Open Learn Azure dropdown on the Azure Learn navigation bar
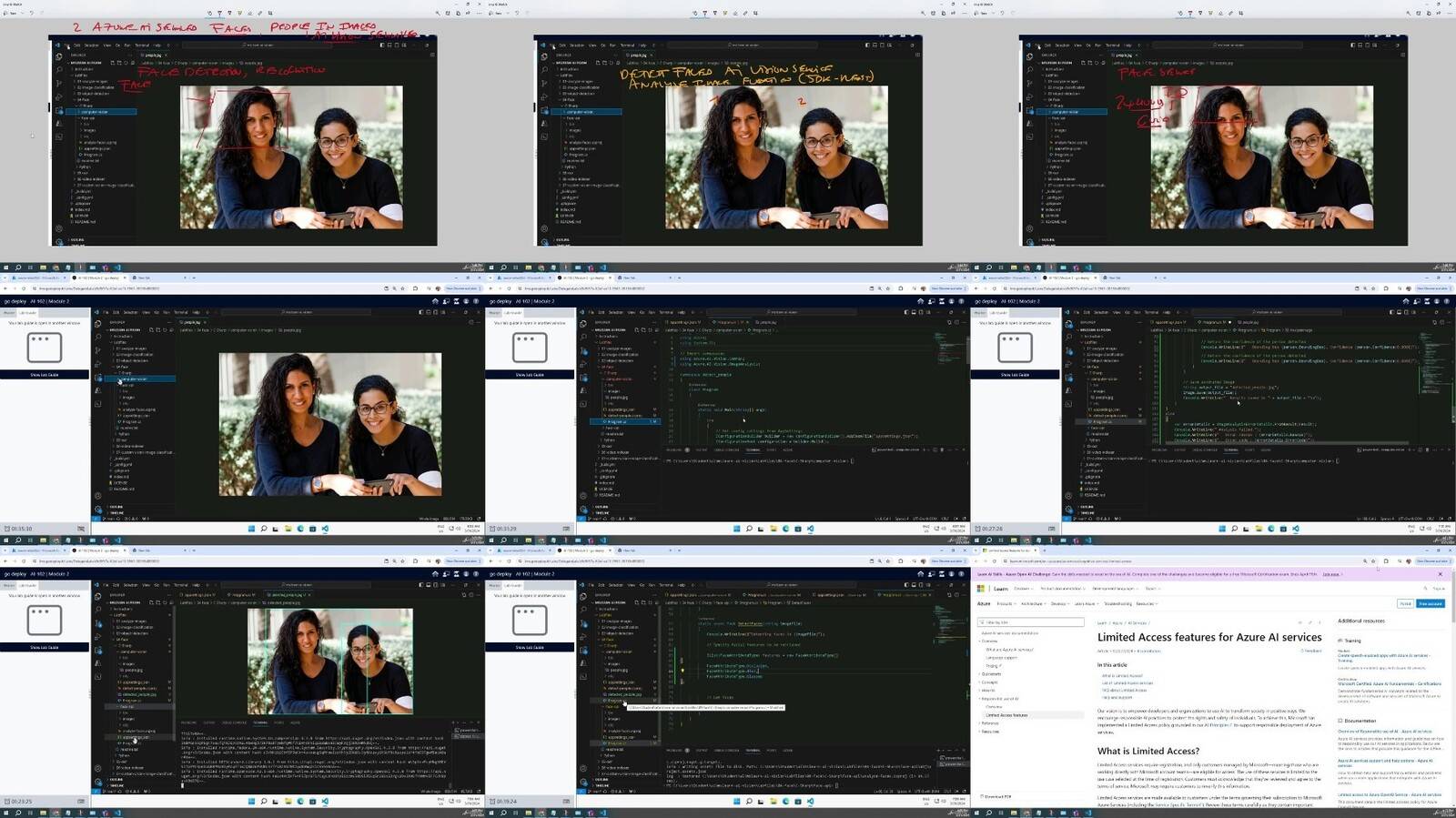Image resolution: width=1456 pixels, height=818 pixels. [1086, 603]
